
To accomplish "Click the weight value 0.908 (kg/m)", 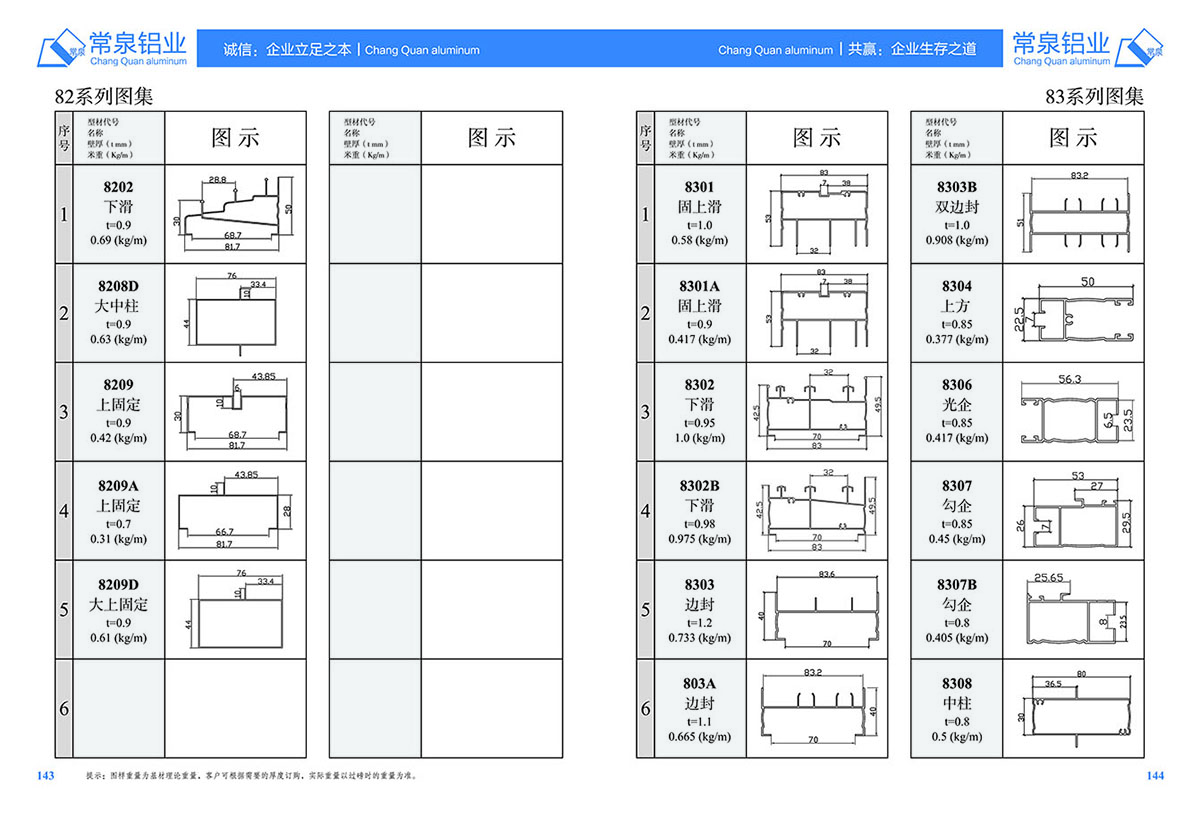I will [x=957, y=241].
